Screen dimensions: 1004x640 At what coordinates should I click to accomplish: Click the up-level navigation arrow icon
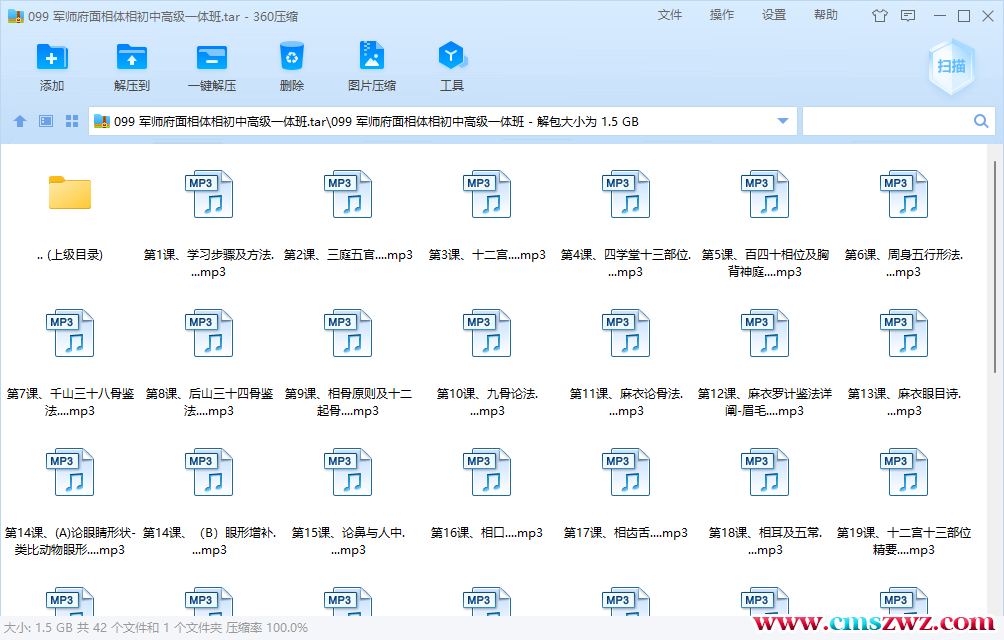point(20,120)
